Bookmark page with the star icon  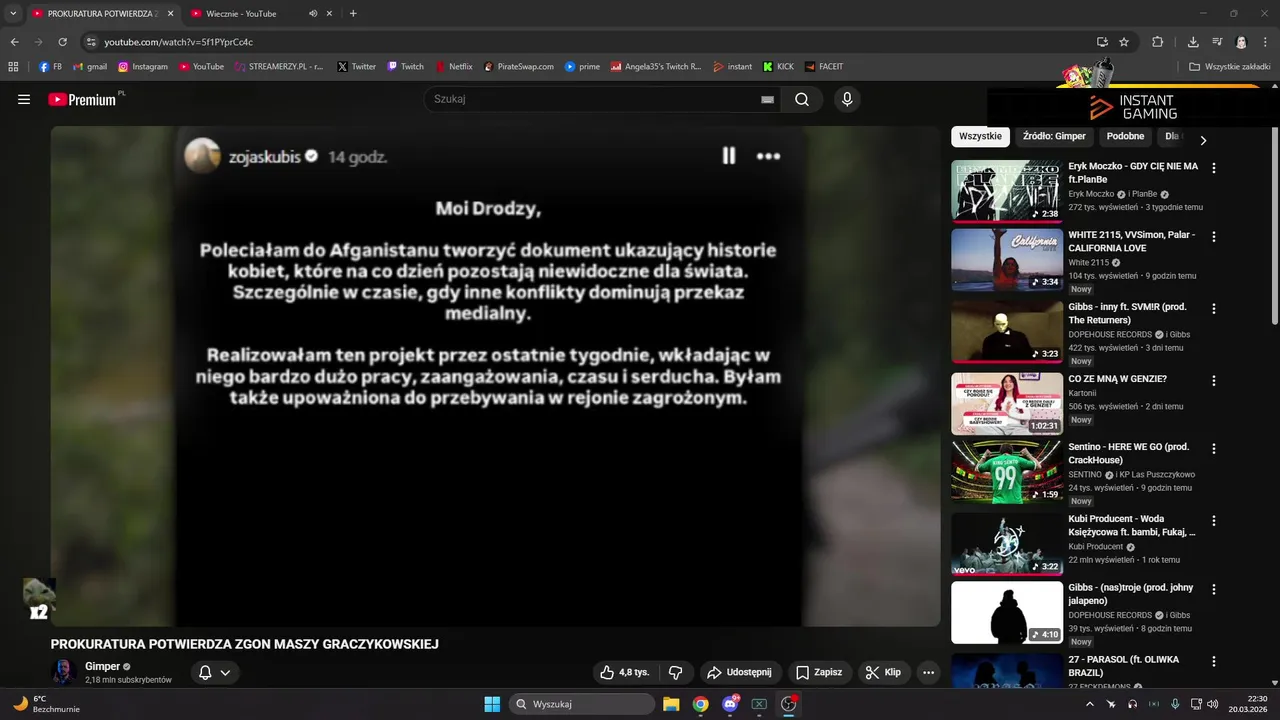(x=1124, y=42)
